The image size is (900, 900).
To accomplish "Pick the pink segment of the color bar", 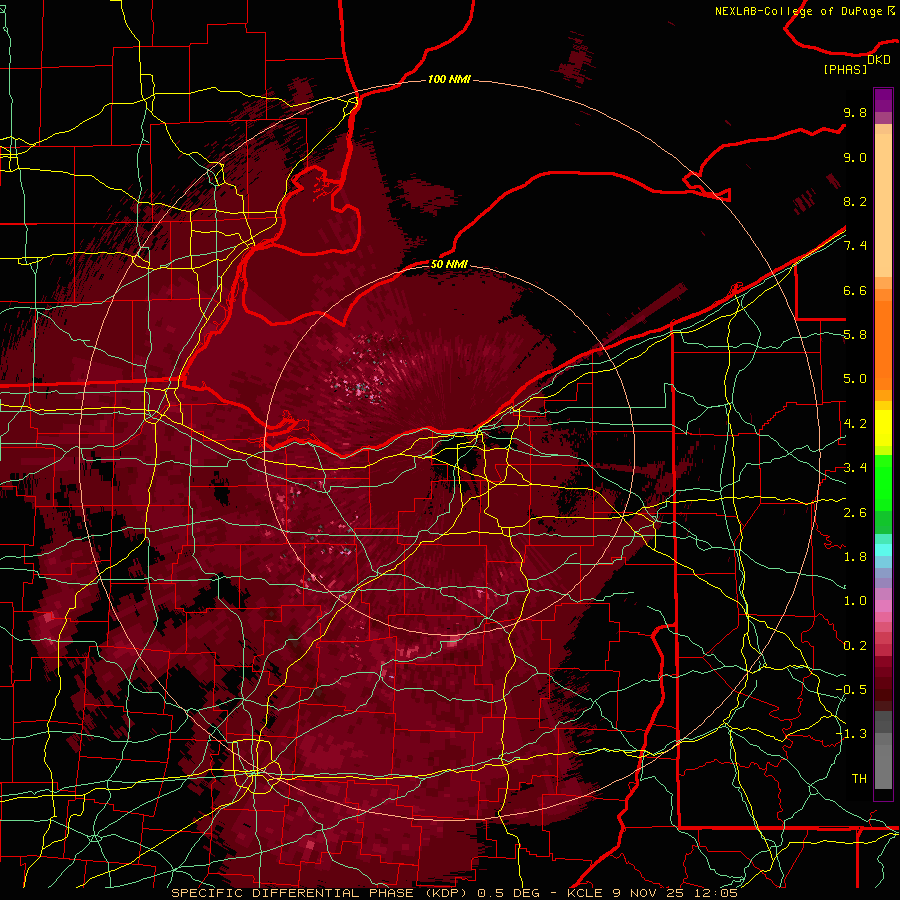I will click(883, 606).
